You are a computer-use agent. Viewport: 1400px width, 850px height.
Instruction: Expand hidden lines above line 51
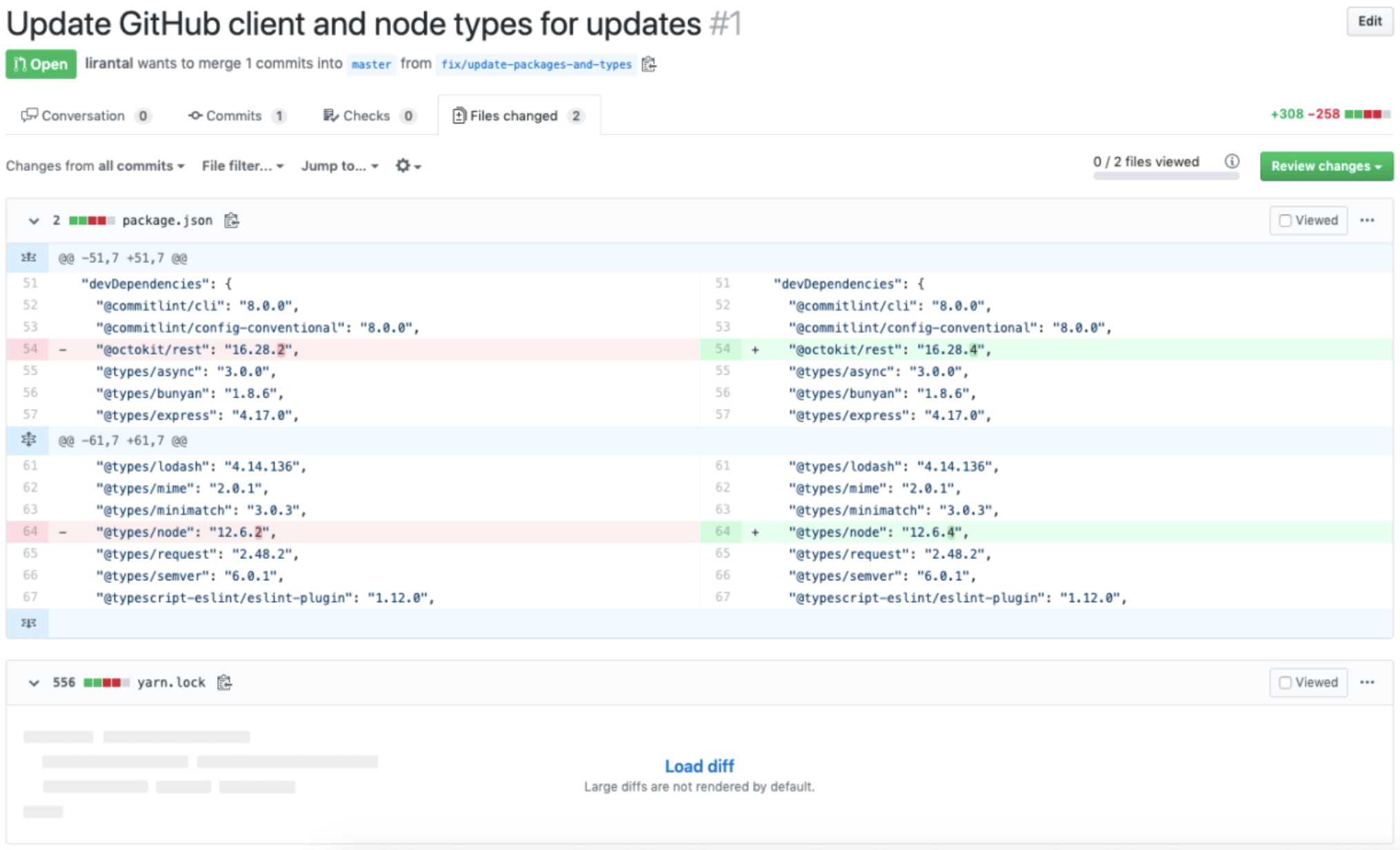[x=28, y=258]
